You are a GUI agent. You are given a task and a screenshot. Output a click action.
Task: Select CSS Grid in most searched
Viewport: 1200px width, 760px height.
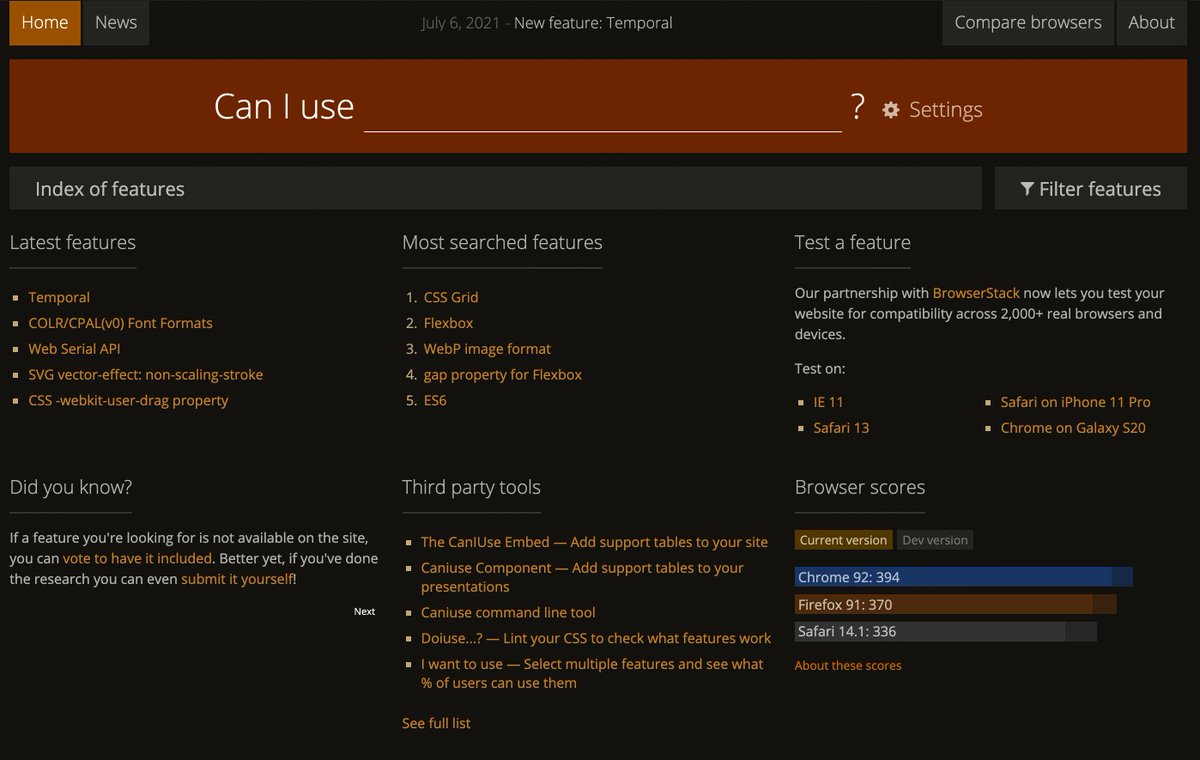451,297
